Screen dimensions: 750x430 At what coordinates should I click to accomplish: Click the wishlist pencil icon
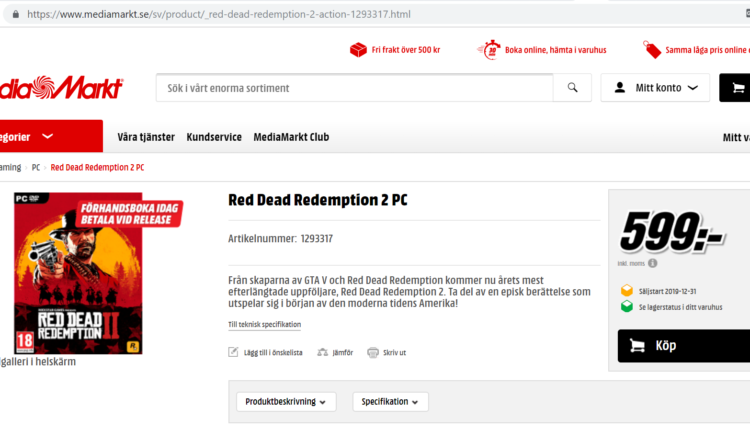[233, 352]
